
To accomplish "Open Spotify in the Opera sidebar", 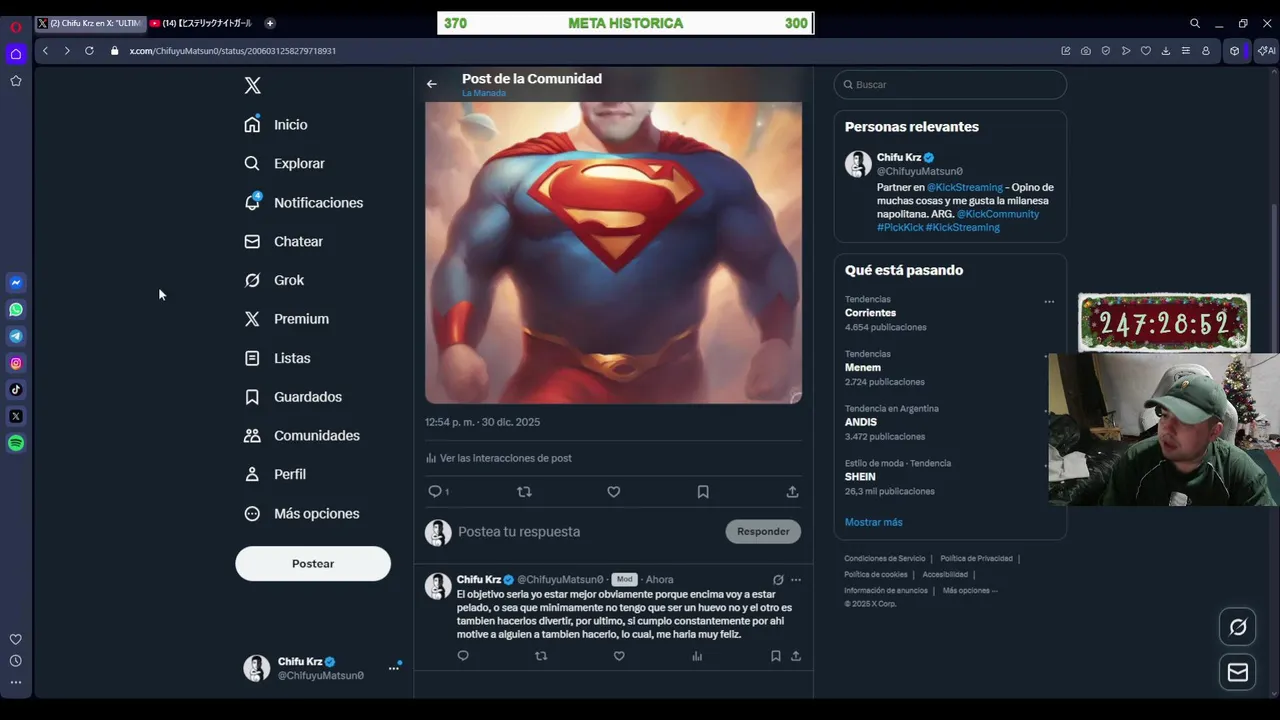I will [x=16, y=443].
